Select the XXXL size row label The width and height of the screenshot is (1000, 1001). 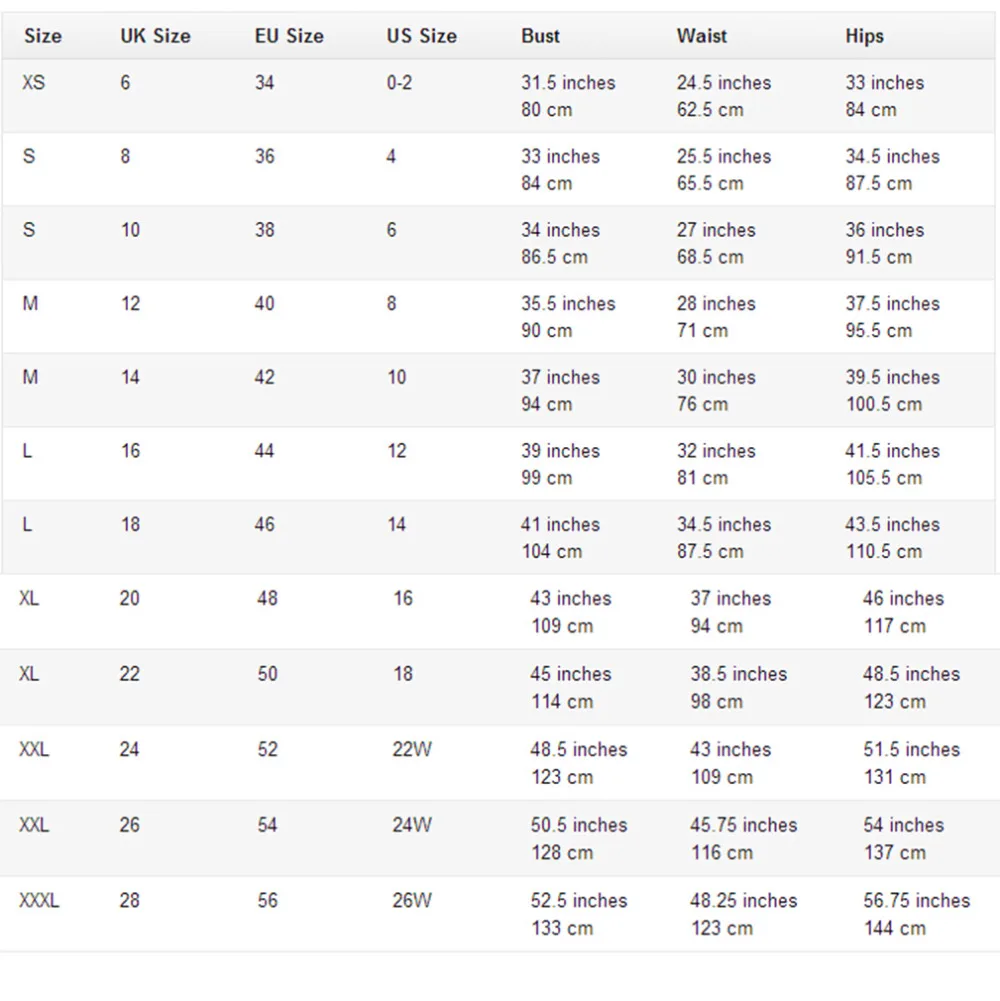coord(39,901)
